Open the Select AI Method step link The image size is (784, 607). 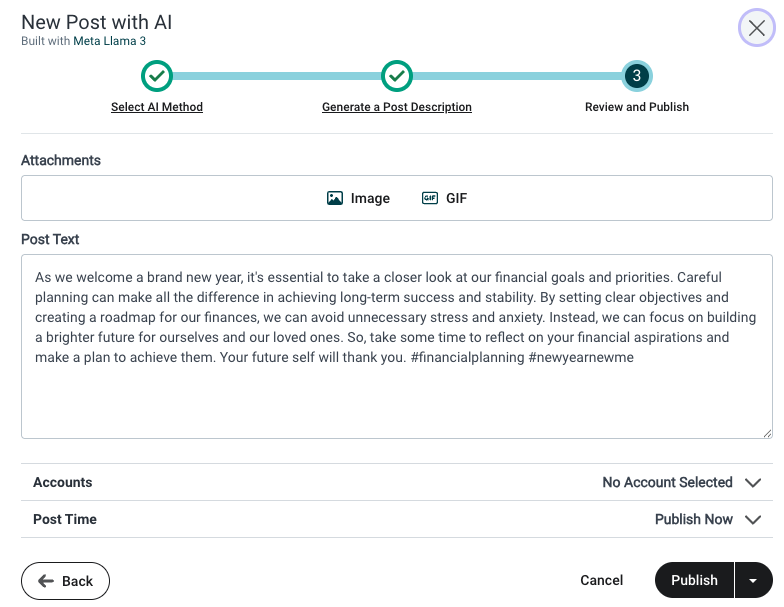157,107
